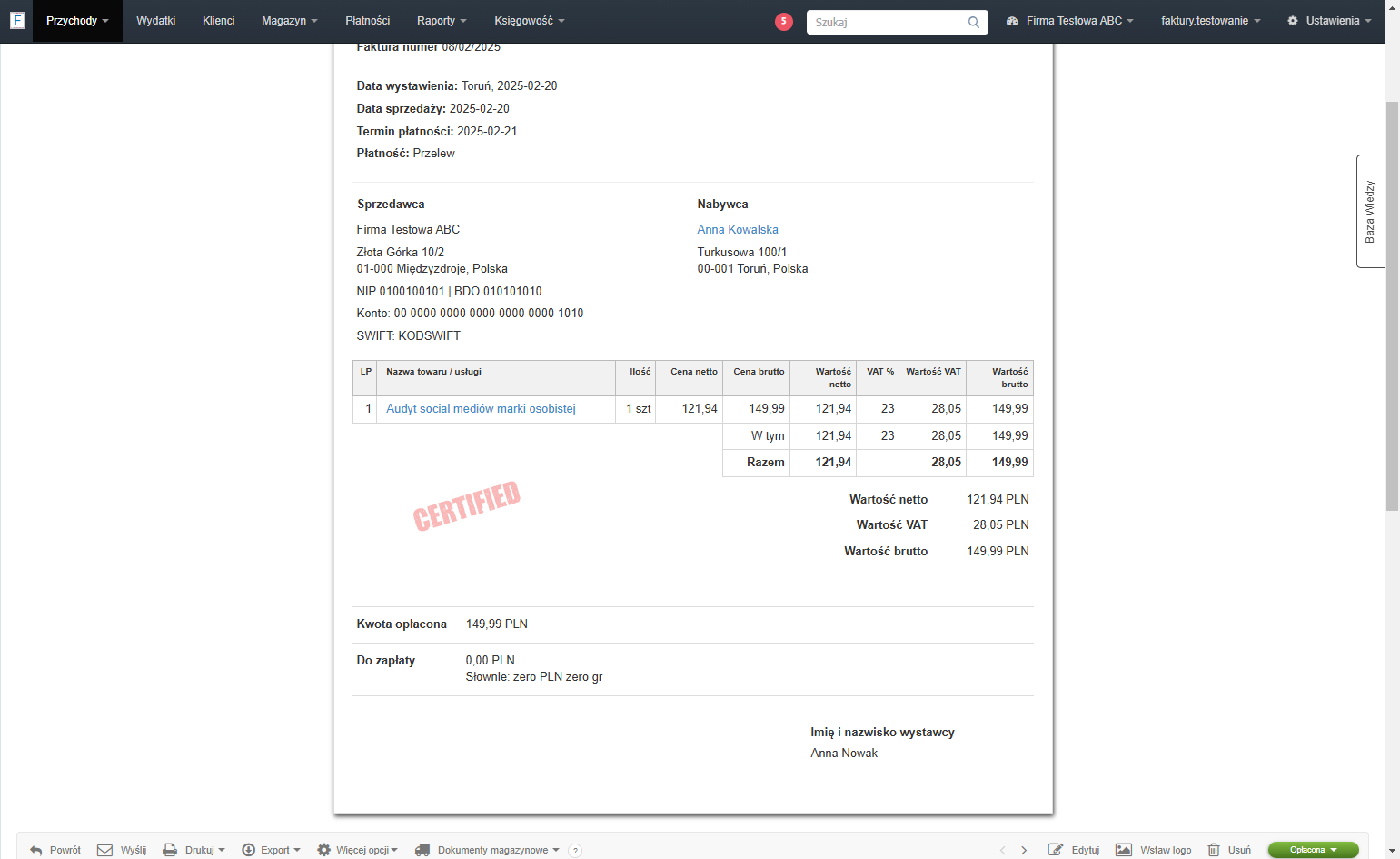
Task: Click the Kwota opłacona amount 149,99 PLN
Action: click(497, 624)
